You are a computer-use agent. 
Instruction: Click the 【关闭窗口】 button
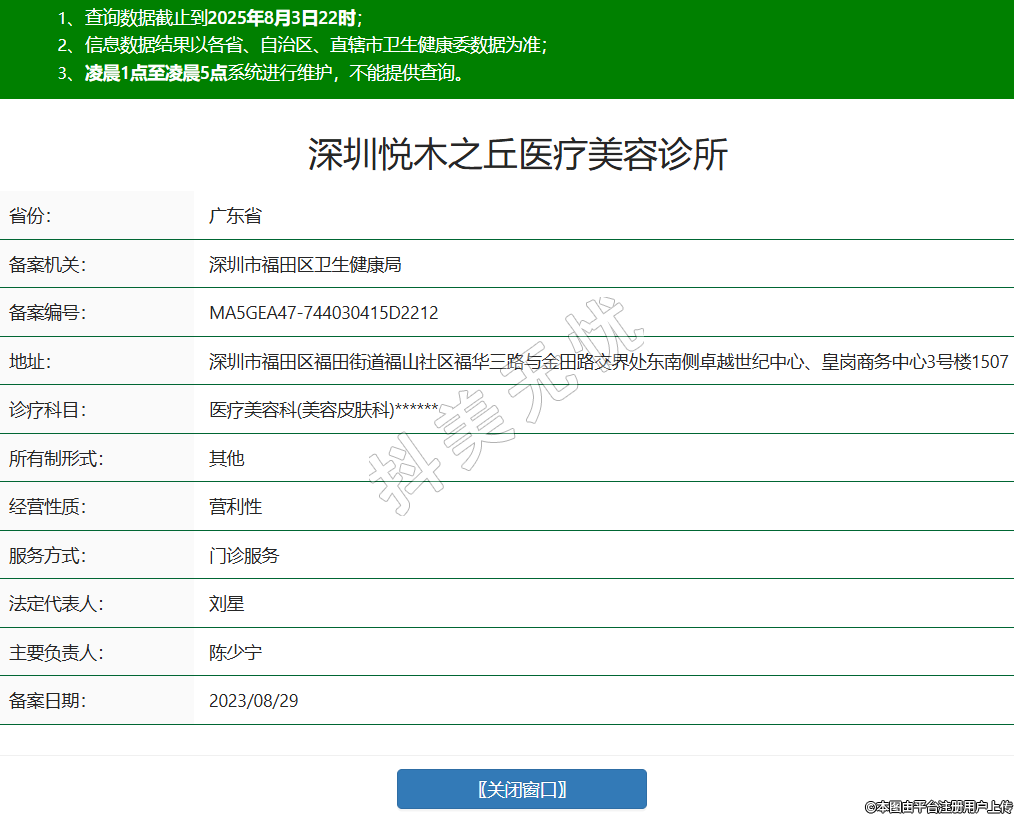[521, 789]
